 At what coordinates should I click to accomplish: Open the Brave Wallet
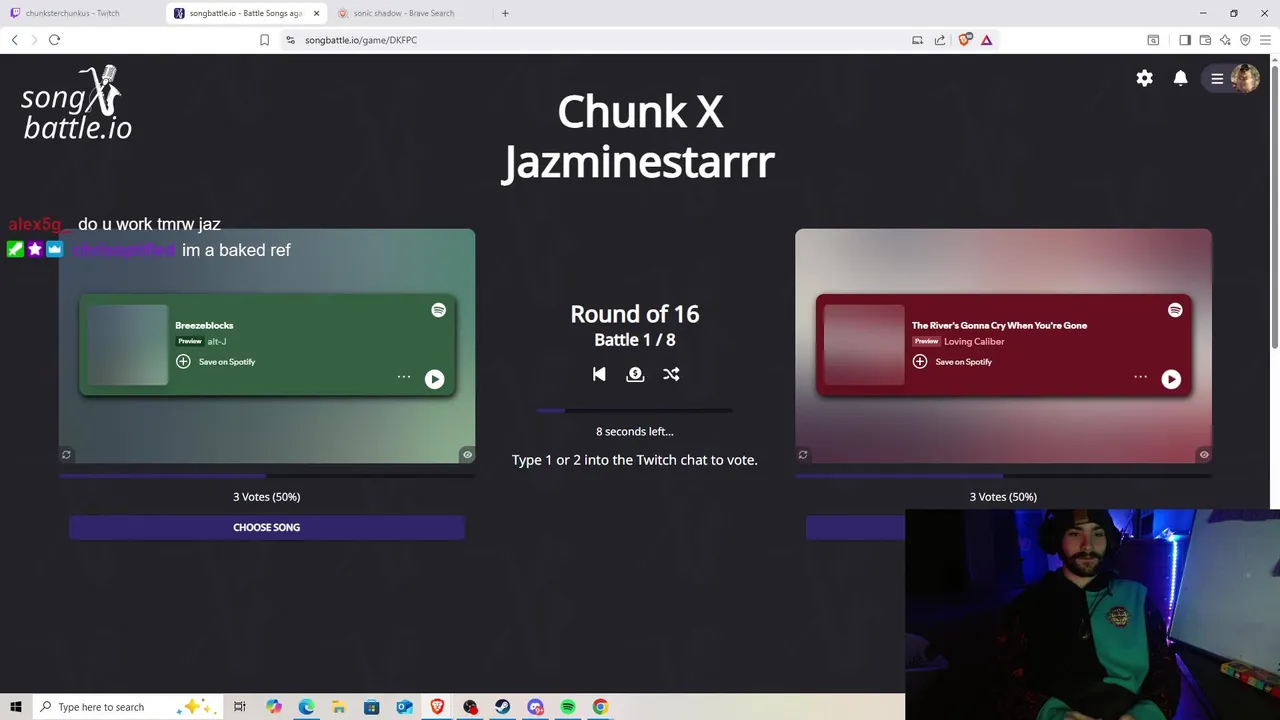pos(1205,40)
